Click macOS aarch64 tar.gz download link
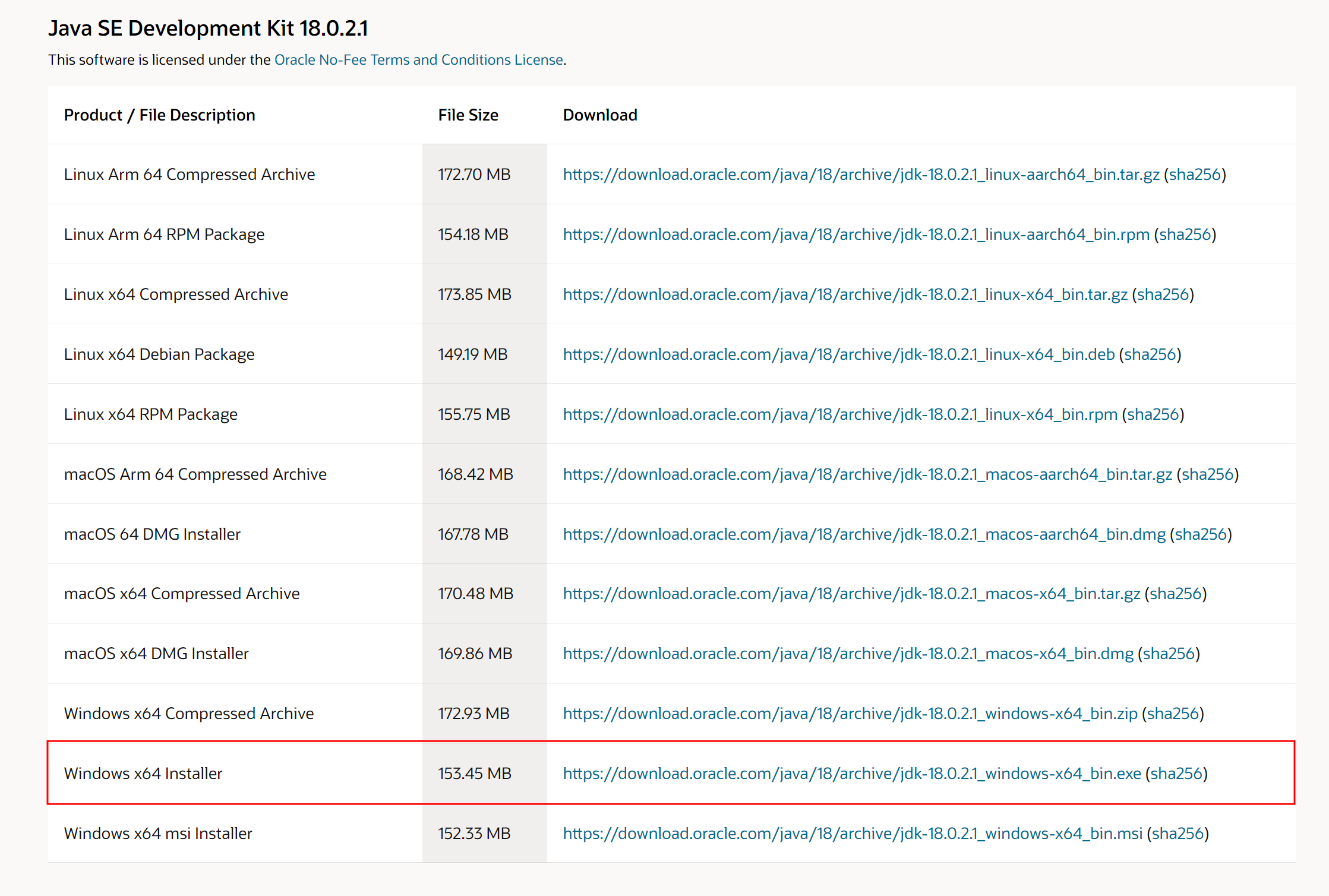 (867, 474)
